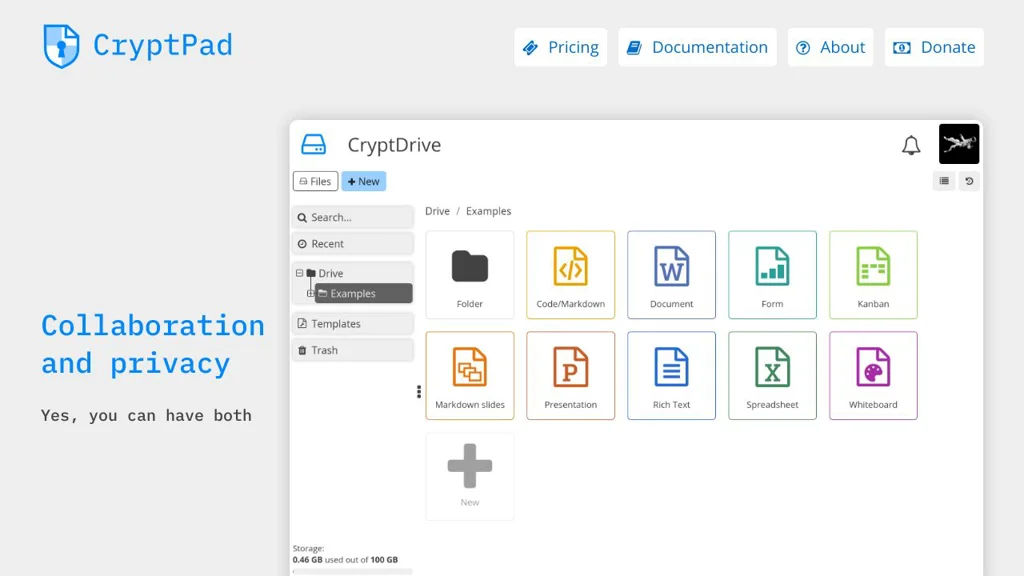1024x576 pixels.
Task: Click the gray plus New tile
Action: tap(470, 476)
